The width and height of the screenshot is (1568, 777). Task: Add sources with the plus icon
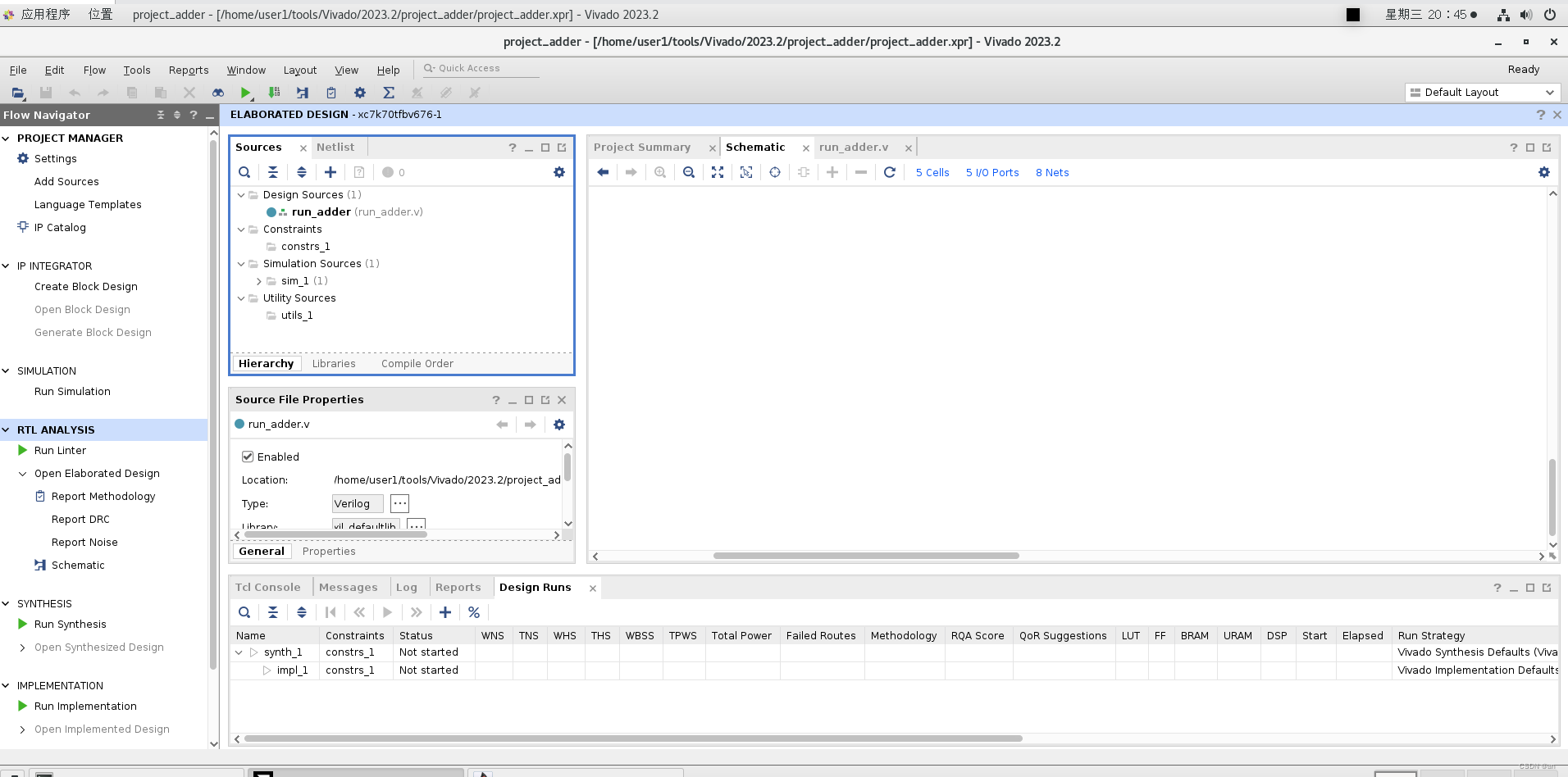330,172
